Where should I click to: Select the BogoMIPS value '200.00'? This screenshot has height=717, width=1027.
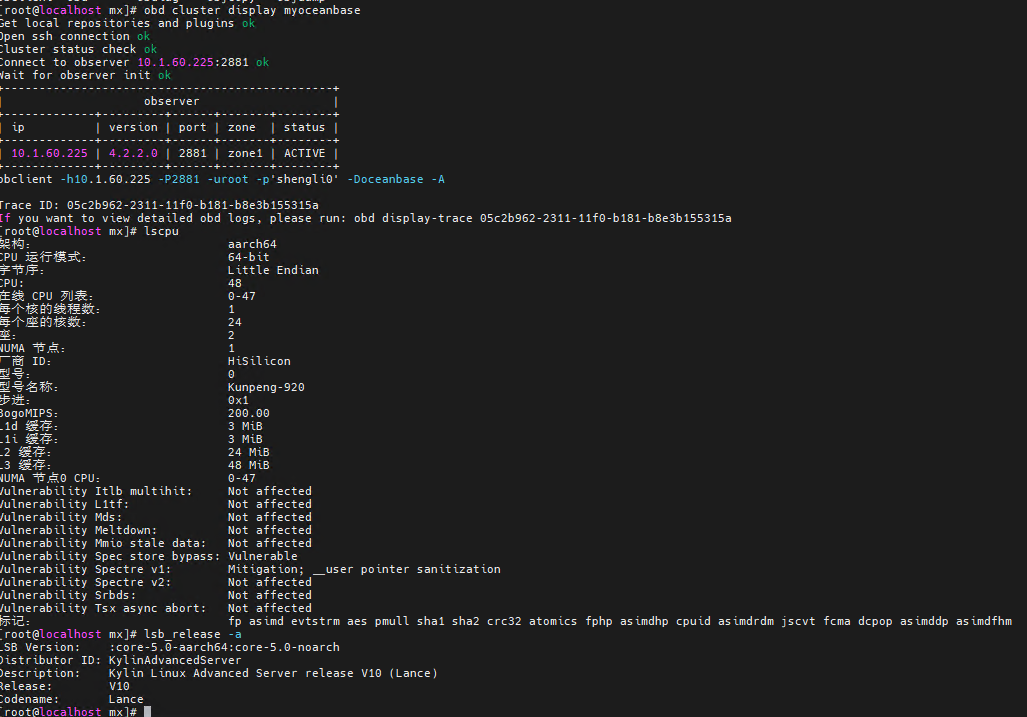[x=249, y=413]
